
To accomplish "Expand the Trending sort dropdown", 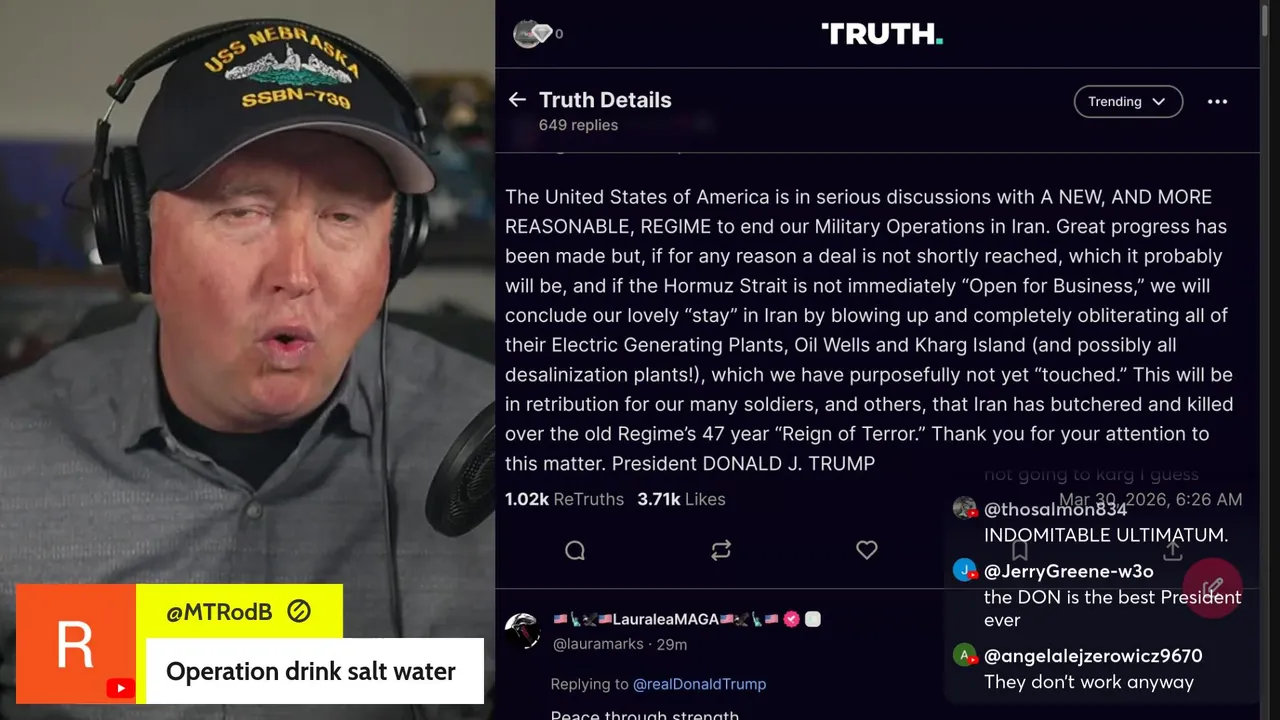I will point(1128,102).
